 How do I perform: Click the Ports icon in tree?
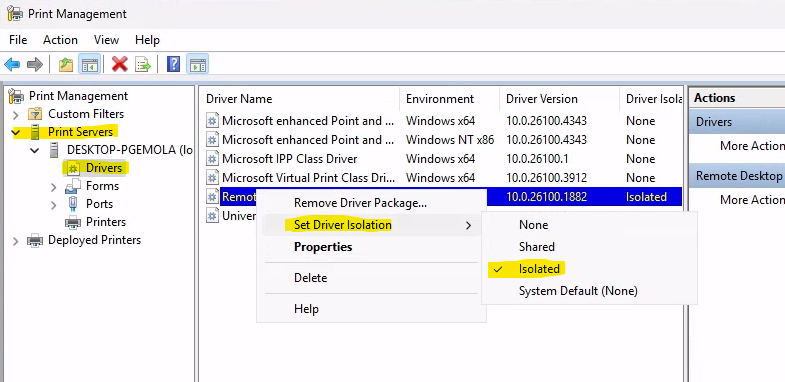(73, 204)
